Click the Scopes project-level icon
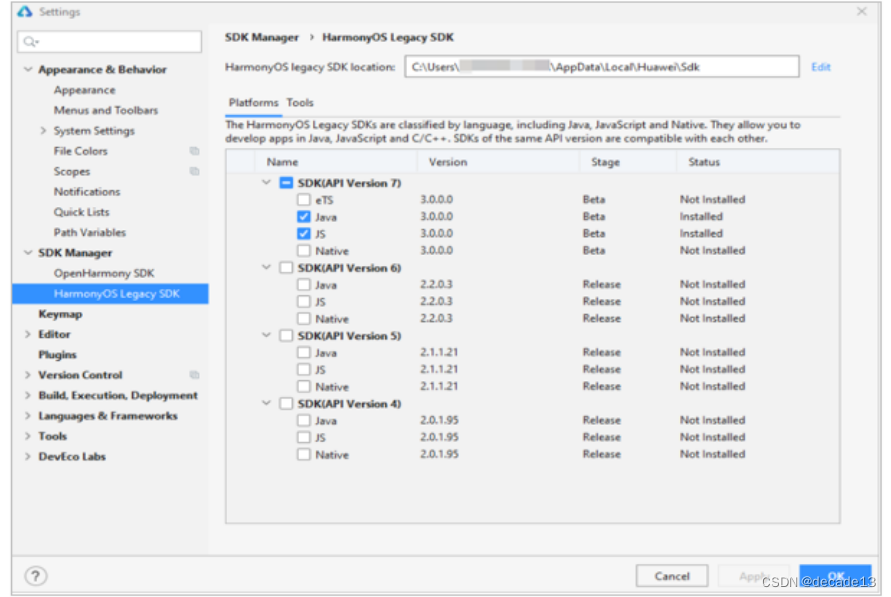The height and width of the screenshot is (597, 891). tap(194, 171)
